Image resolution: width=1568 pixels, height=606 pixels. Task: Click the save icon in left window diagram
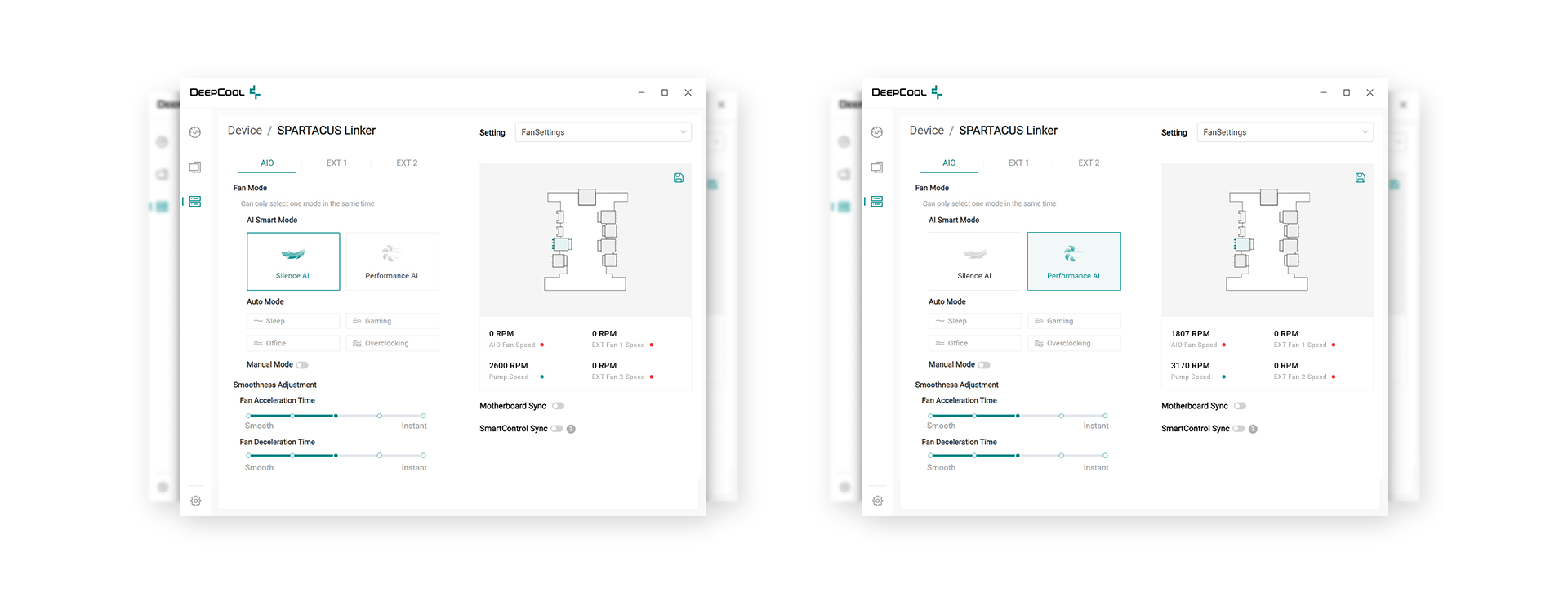point(679,178)
